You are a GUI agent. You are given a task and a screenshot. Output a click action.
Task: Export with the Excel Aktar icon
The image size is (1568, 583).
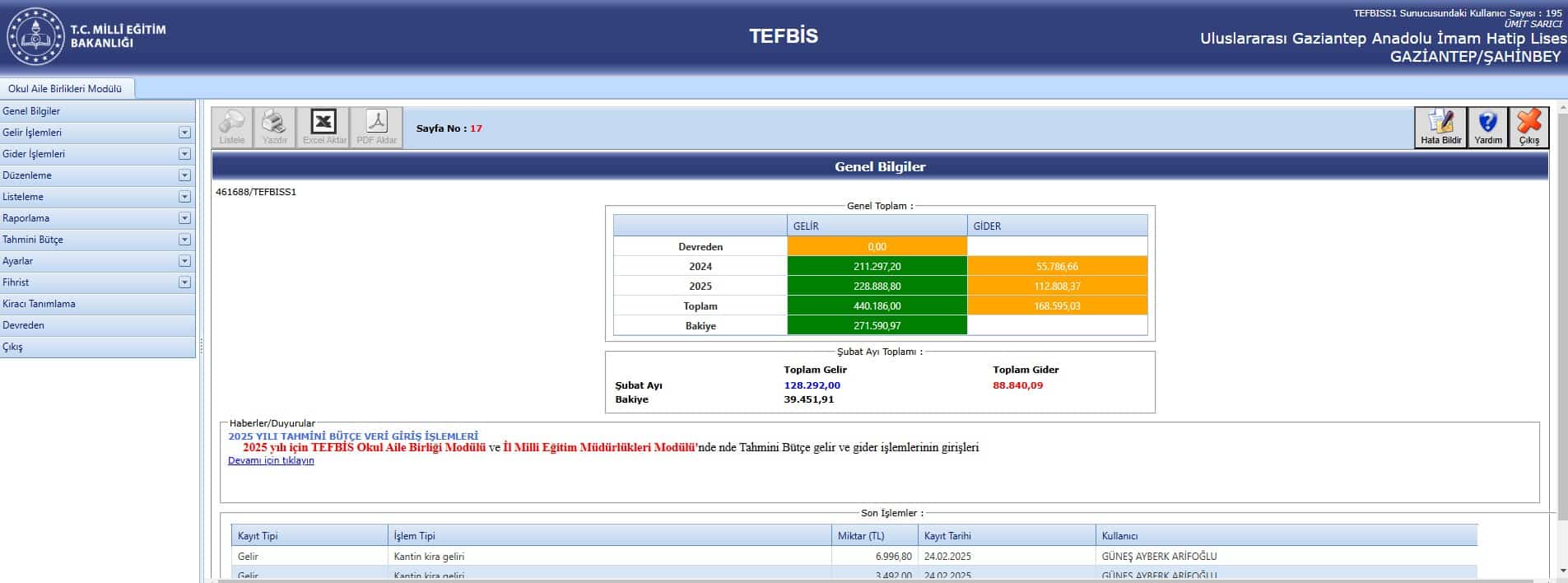point(323,128)
